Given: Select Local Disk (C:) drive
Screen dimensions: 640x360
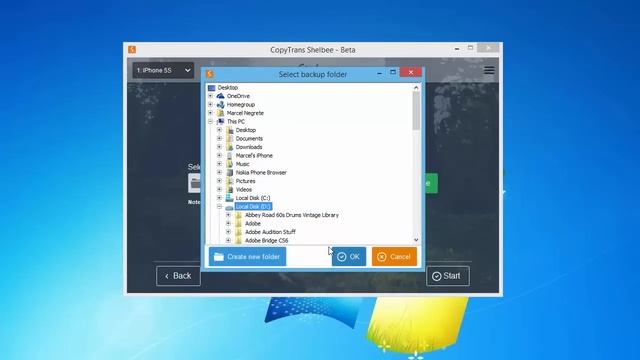Looking at the screenshot, I should [x=253, y=198].
